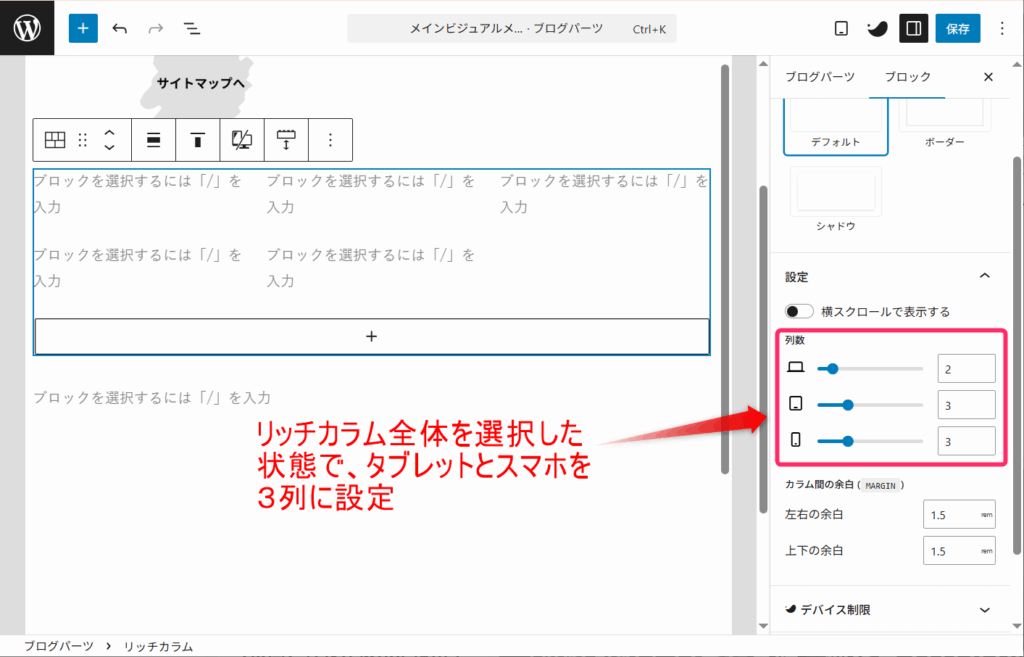Open the 上下の余白 rem unit selector

(x=987, y=551)
